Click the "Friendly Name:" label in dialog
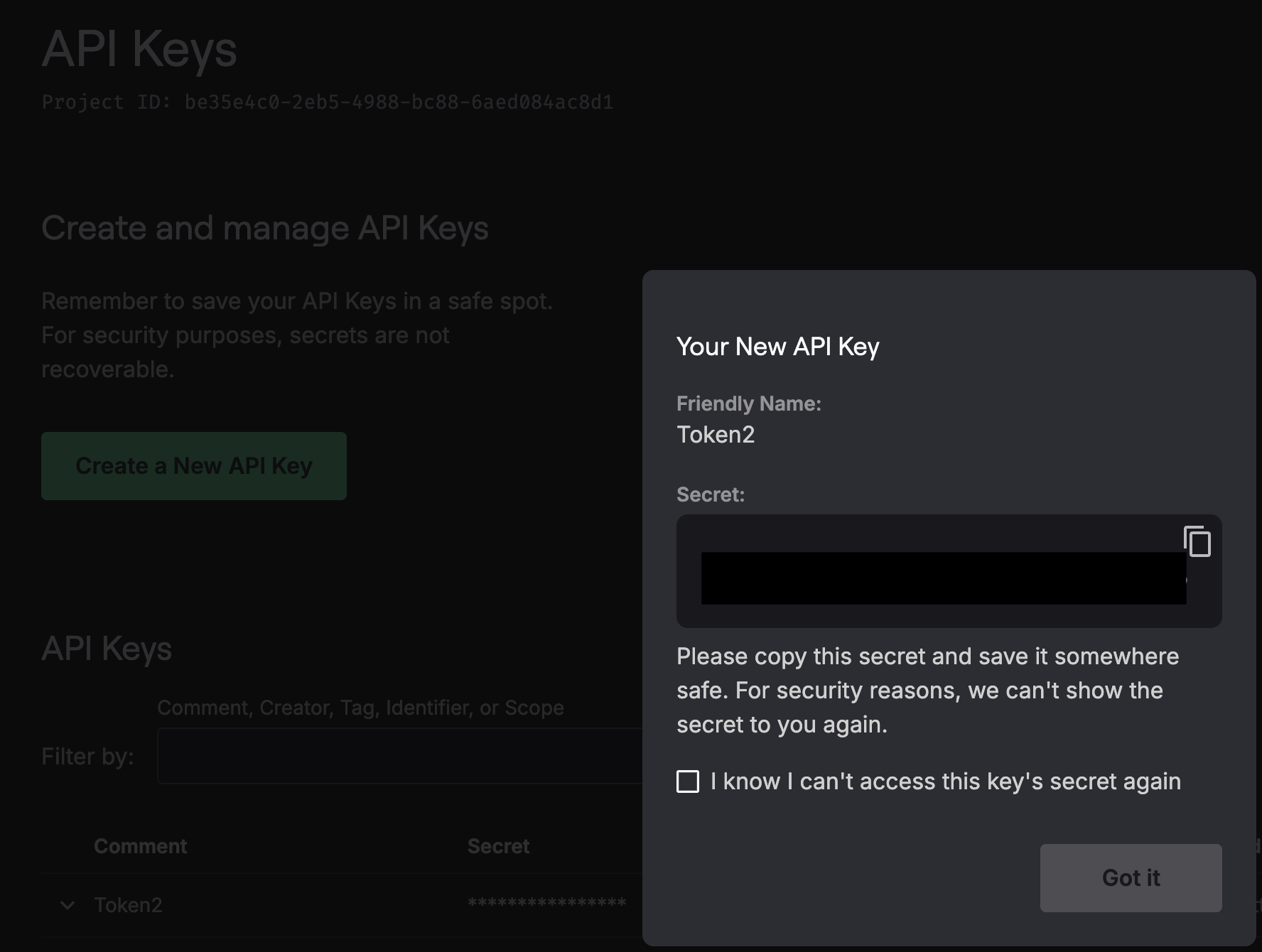 748,404
